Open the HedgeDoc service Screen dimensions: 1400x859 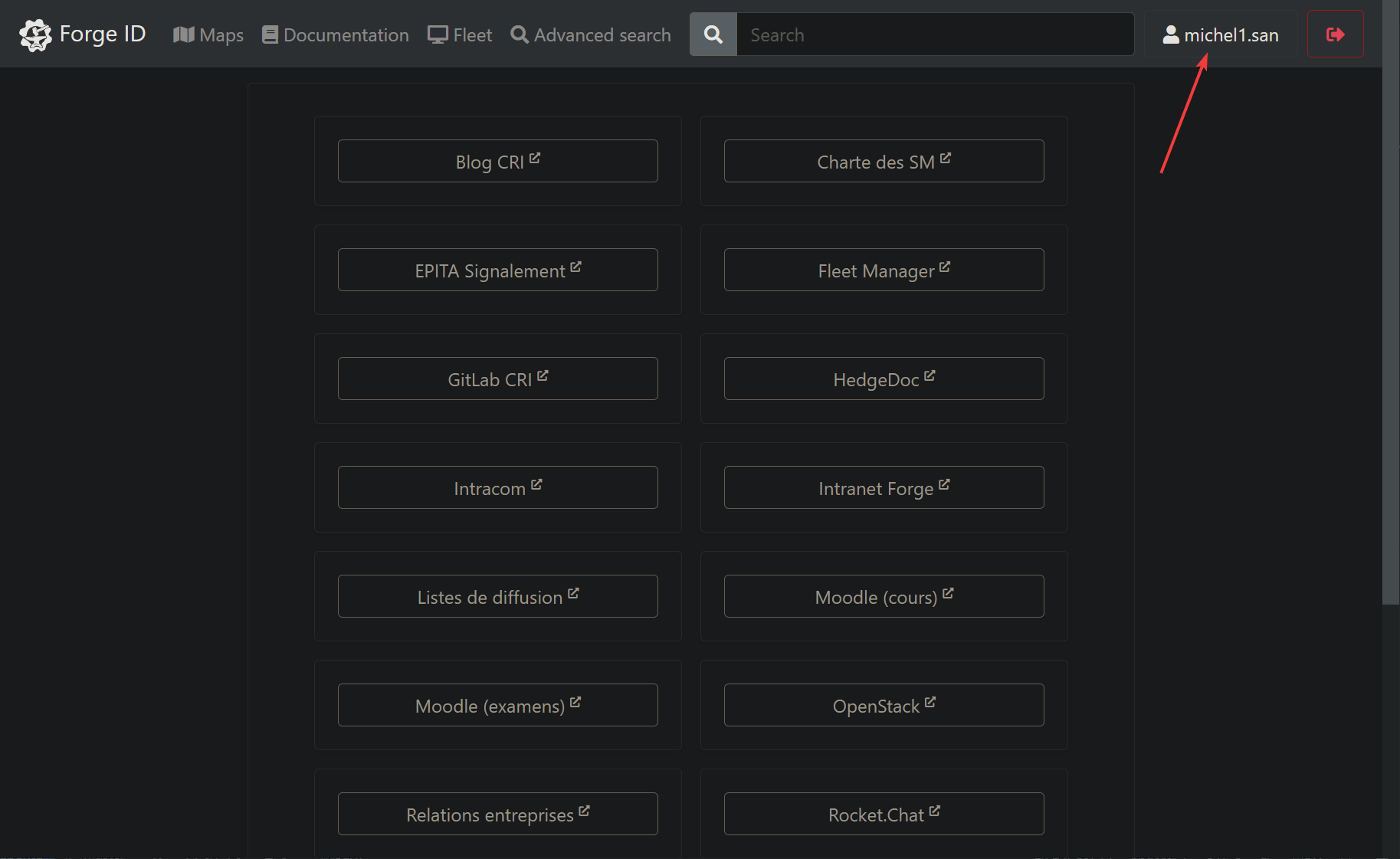coord(884,379)
